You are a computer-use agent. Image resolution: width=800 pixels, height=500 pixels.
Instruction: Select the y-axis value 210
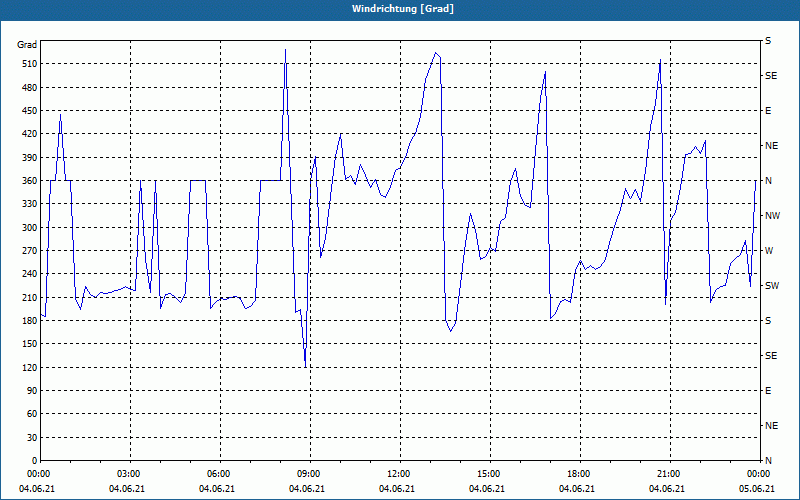pos(30,297)
